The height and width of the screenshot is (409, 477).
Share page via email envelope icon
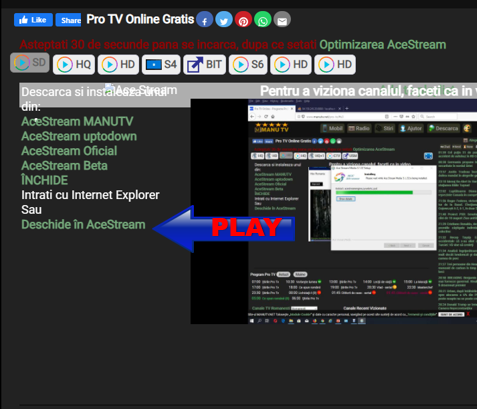282,20
